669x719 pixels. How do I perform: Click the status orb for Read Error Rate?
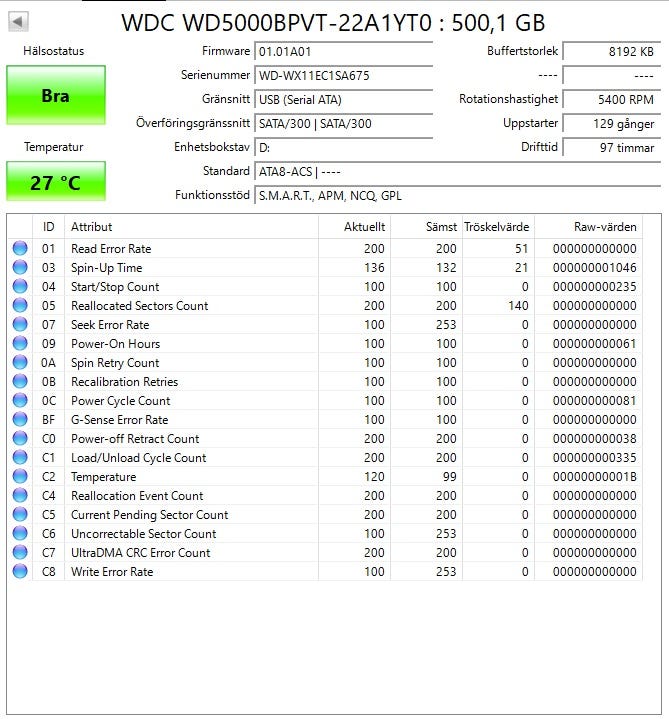[20, 249]
